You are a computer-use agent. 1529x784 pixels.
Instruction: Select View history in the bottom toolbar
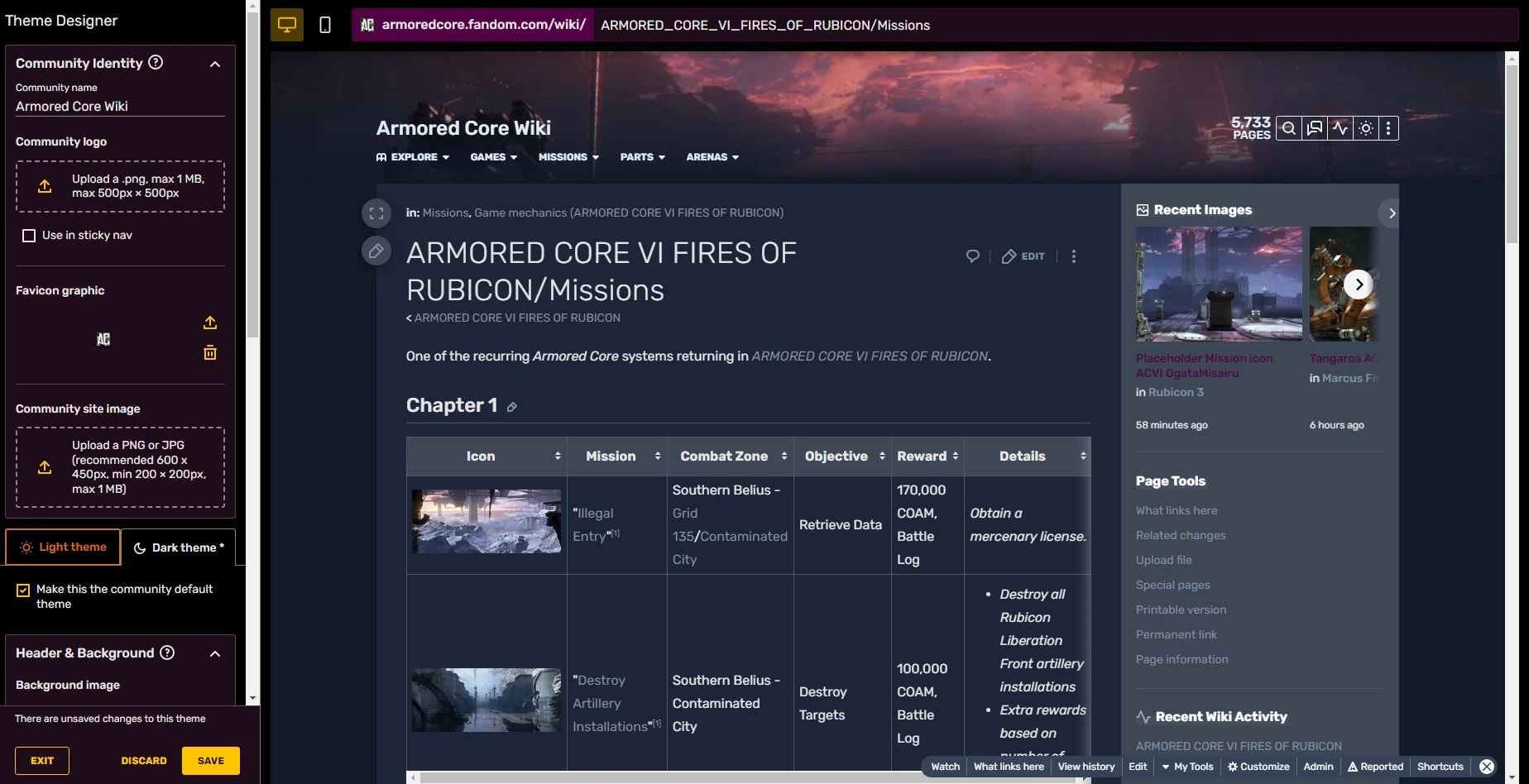1086,767
